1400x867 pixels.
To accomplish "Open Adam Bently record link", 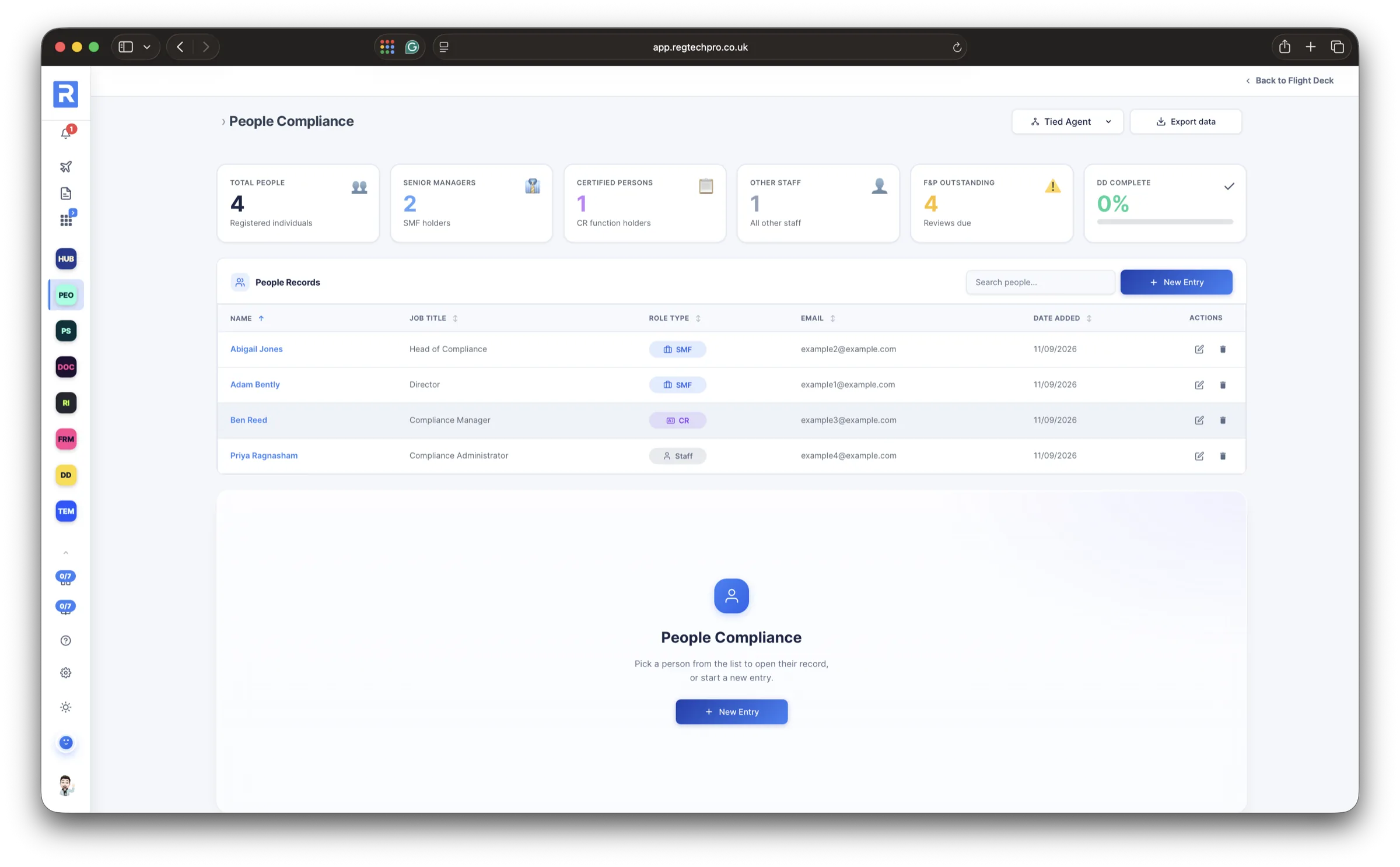I will 255,385.
